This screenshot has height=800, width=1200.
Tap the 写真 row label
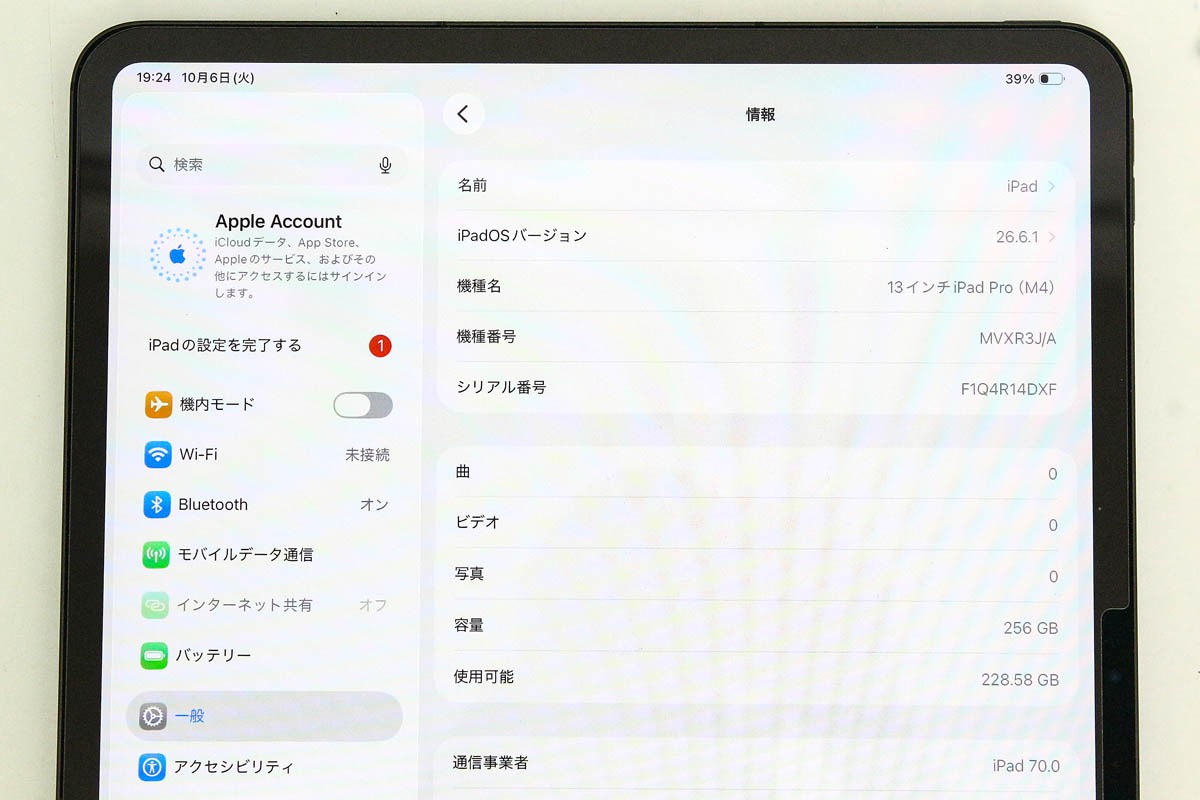469,574
